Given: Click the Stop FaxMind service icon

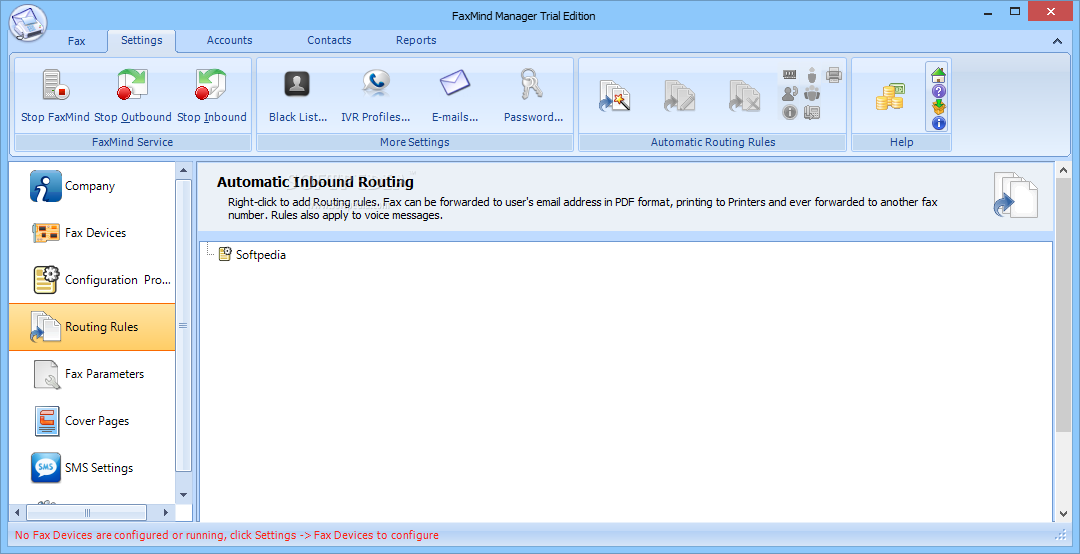Looking at the screenshot, I should (55, 85).
